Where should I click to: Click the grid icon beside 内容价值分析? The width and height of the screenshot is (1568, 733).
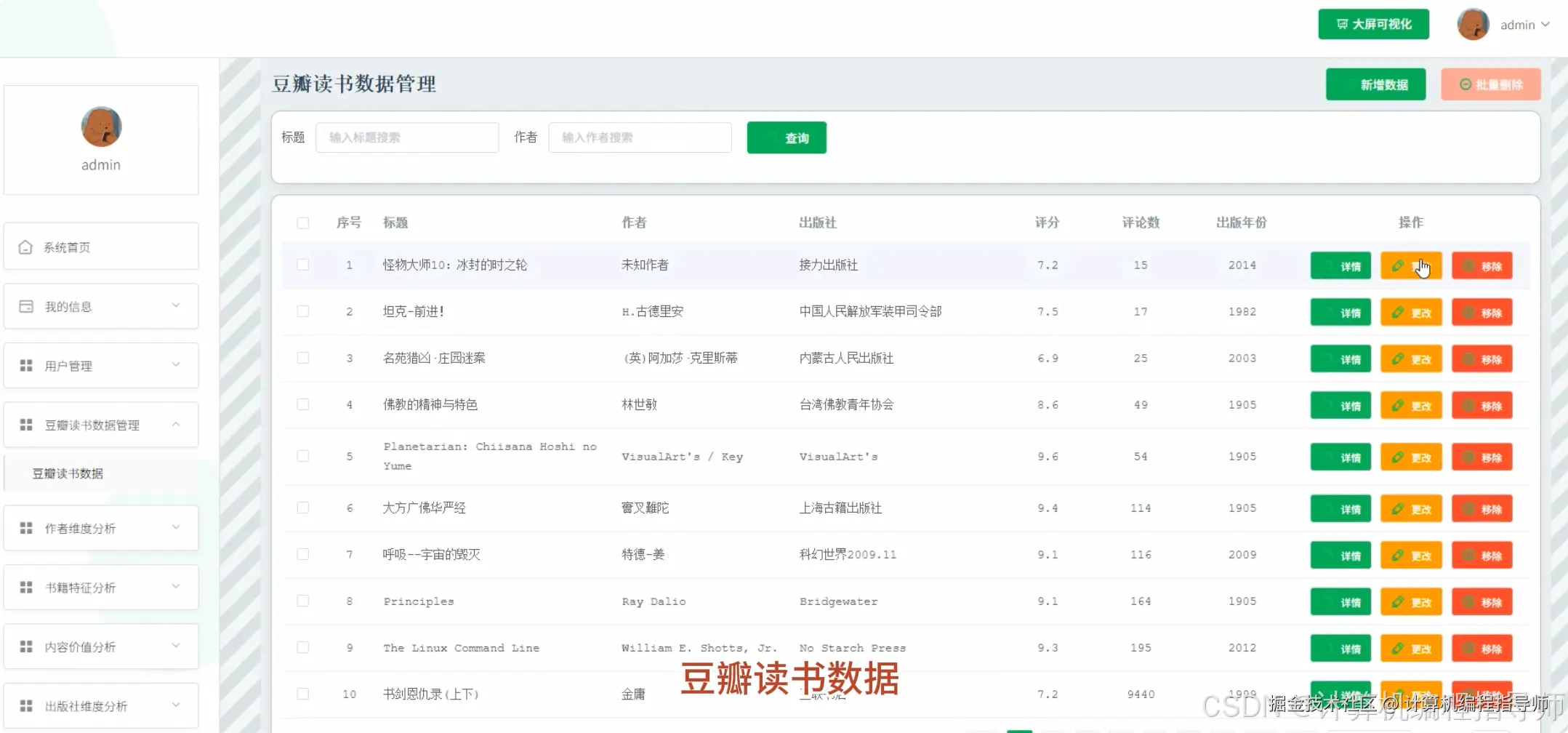click(26, 646)
